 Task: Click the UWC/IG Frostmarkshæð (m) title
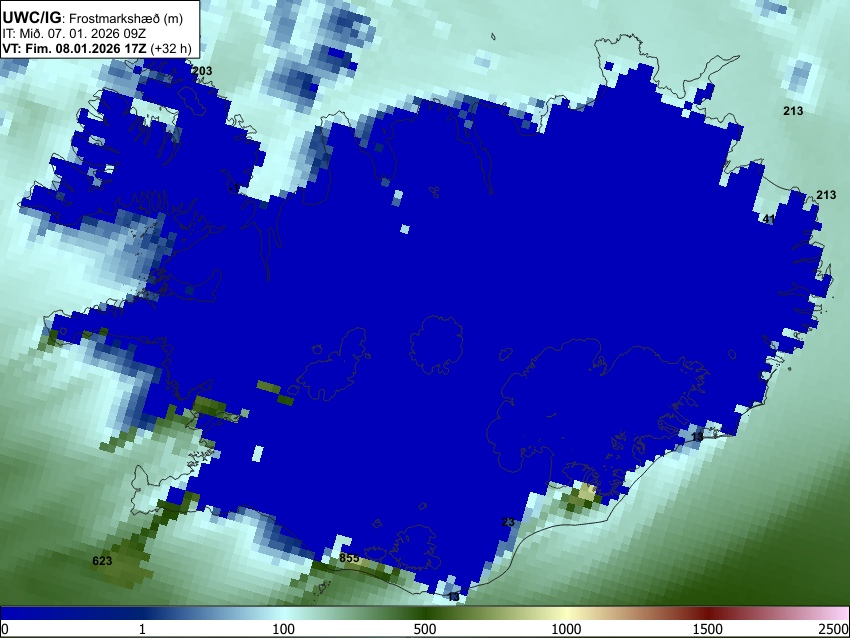coord(93,18)
